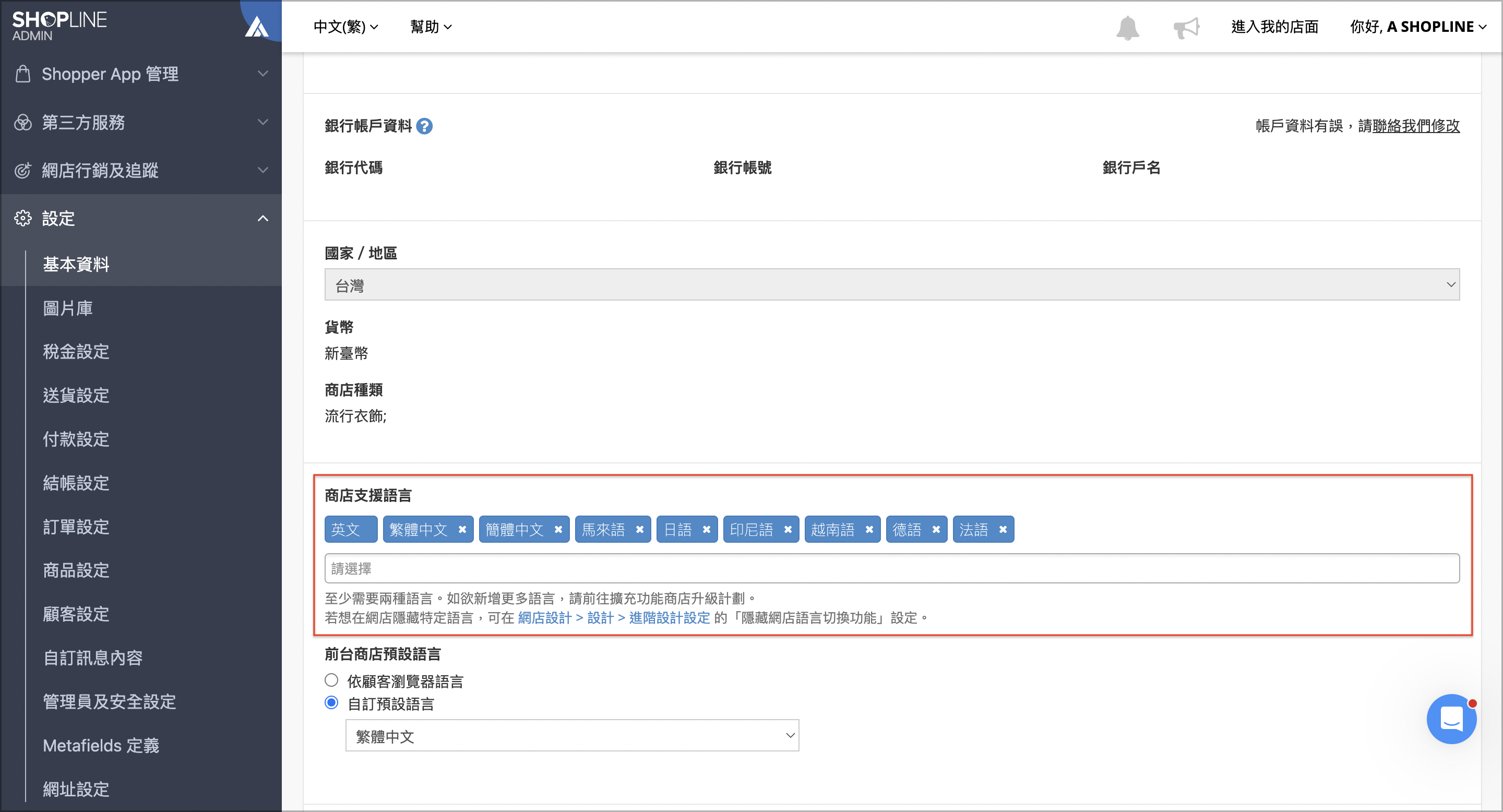Click the bank account info help icon
The width and height of the screenshot is (1503, 812).
tap(425, 126)
